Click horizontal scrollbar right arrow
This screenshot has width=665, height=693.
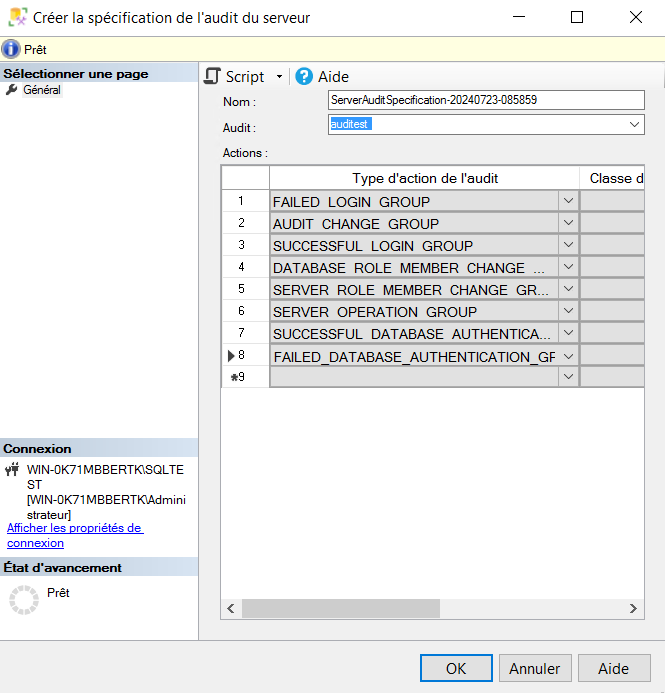click(634, 608)
